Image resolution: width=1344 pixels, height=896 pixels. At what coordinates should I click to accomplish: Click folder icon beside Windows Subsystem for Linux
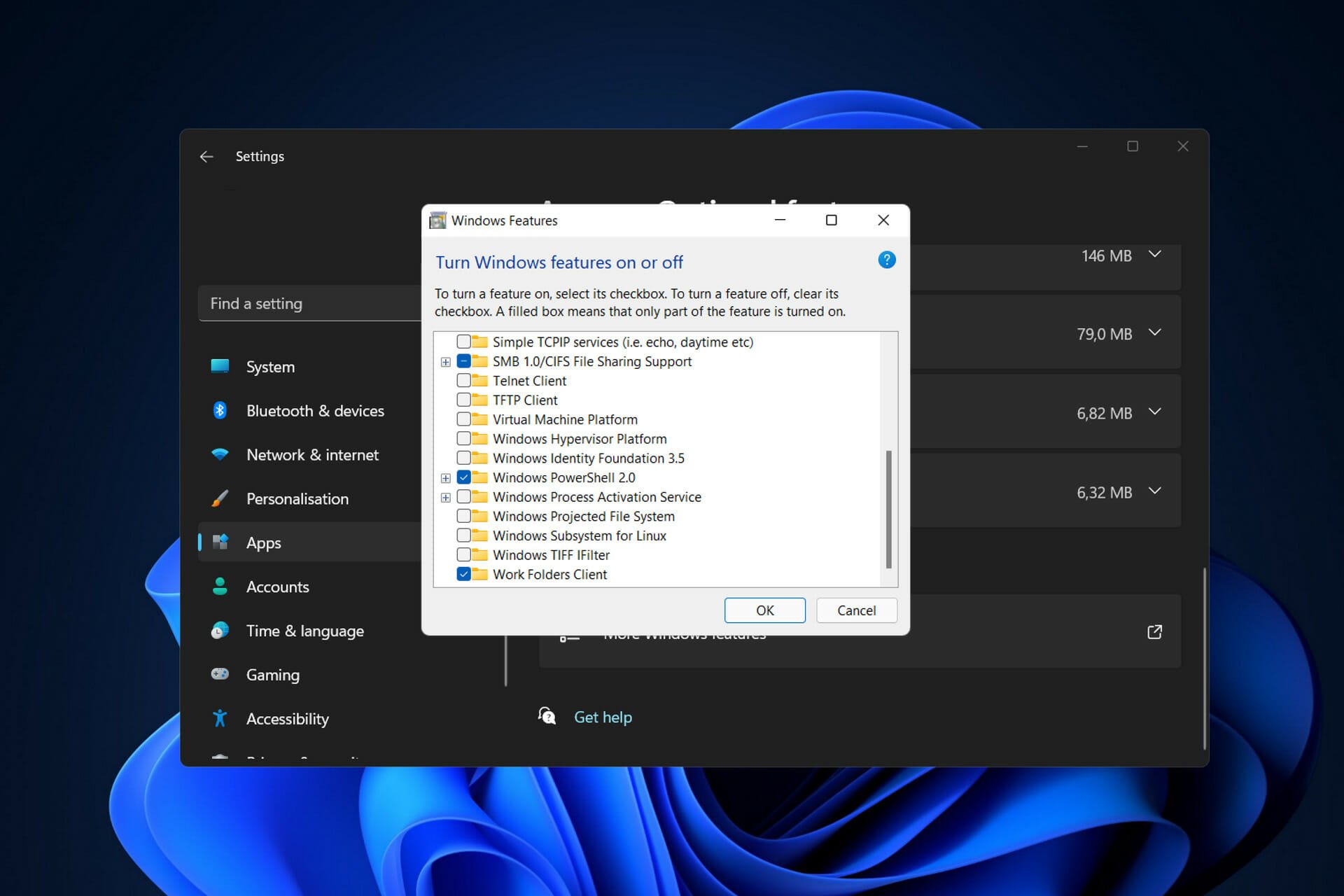click(479, 535)
